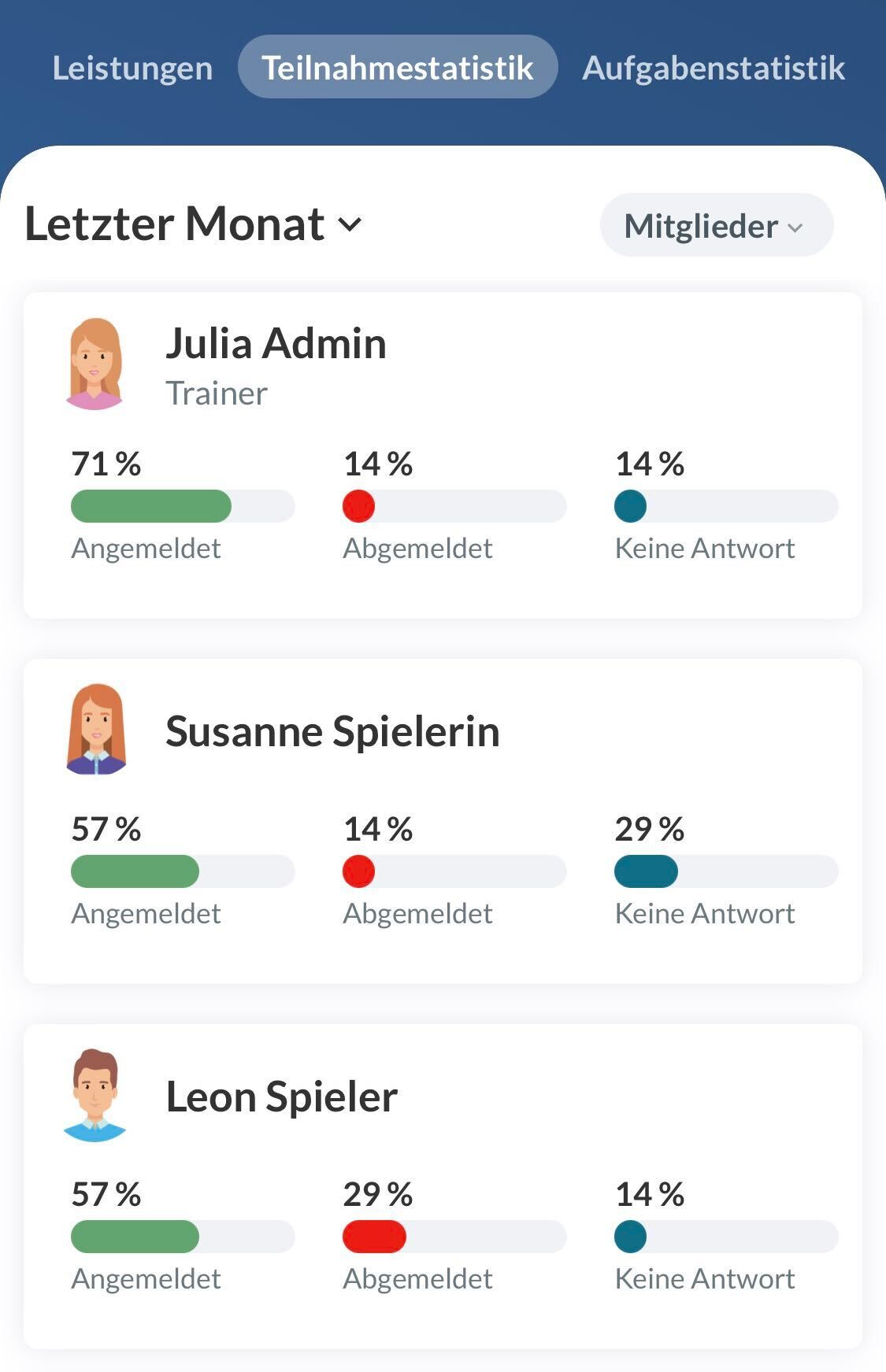This screenshot has height=1372, width=886.
Task: Open Susanne Spielerin's name link
Action: [332, 731]
